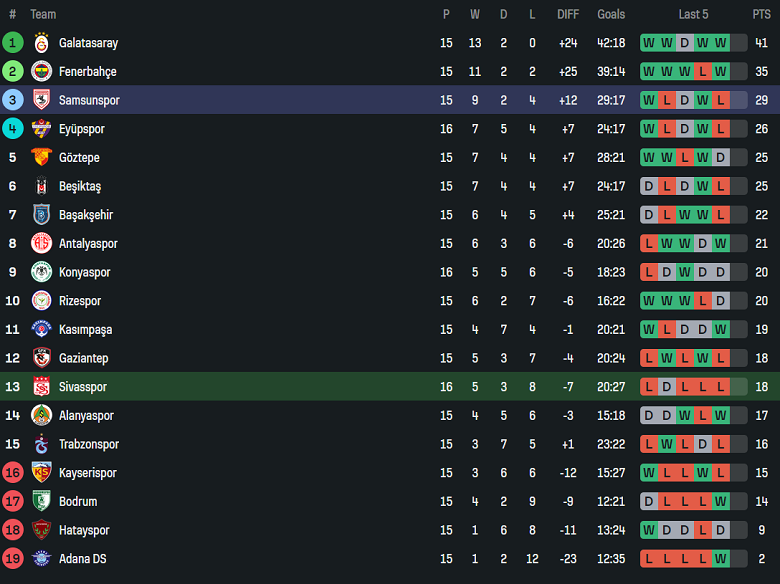
Task: Click the Başakşehir team logo
Action: (41, 215)
